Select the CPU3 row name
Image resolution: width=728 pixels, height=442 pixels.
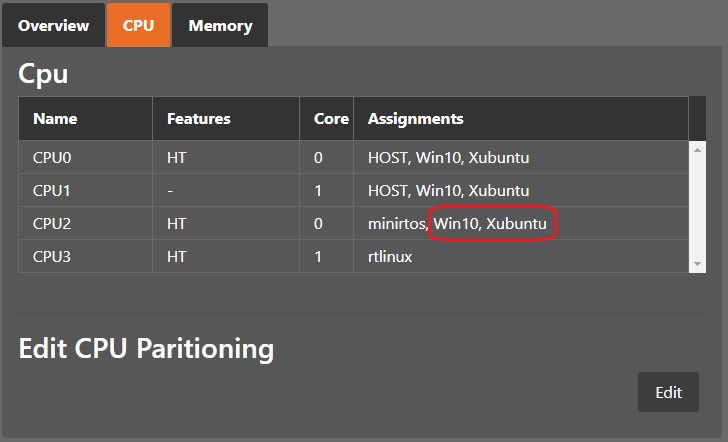tap(51, 257)
